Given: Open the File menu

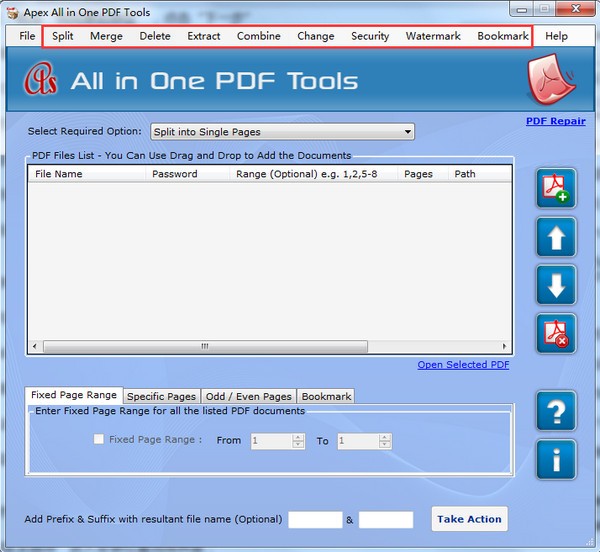Looking at the screenshot, I should click(x=27, y=36).
